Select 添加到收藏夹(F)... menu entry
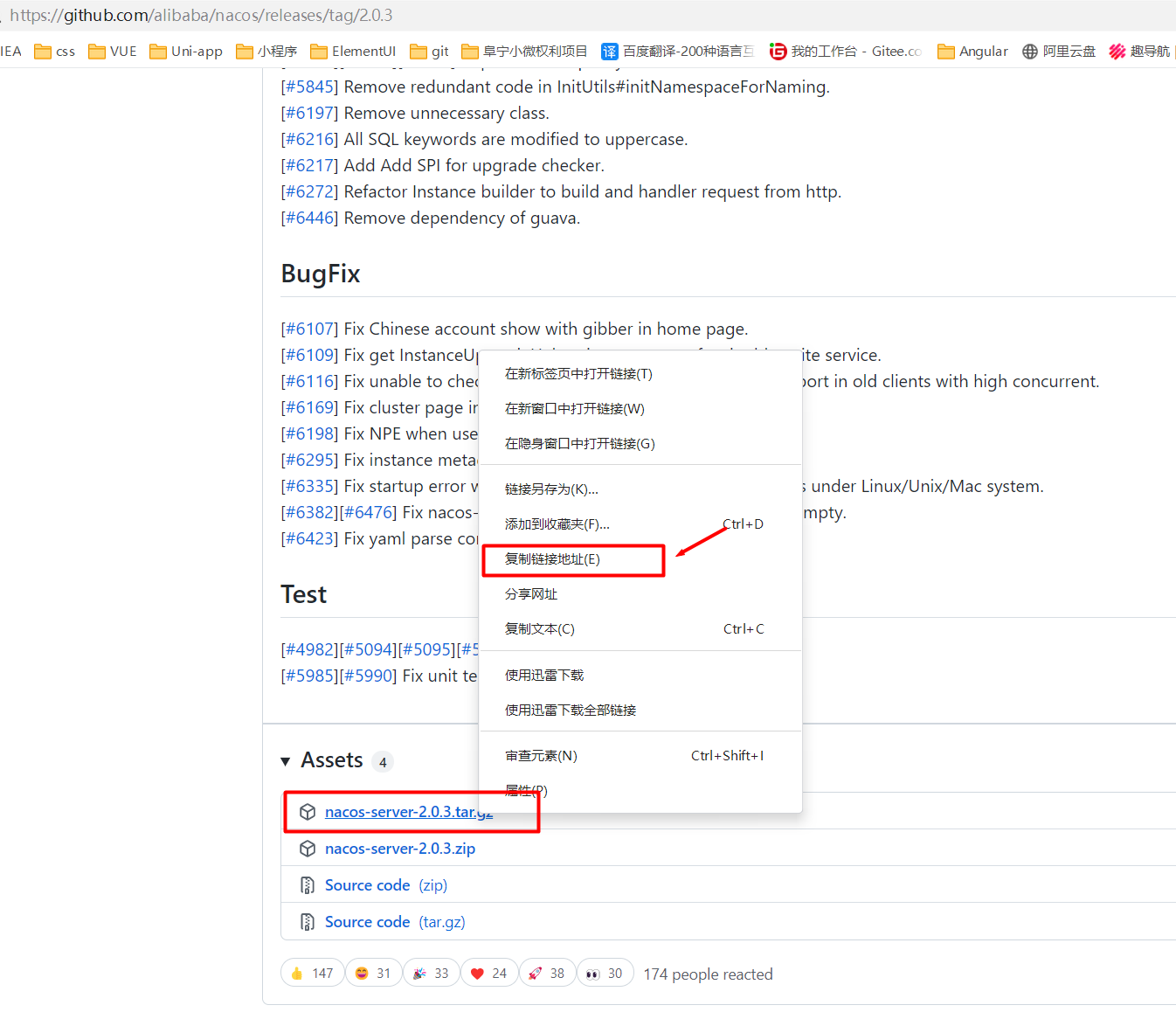Screen dimensions: 1176x1033 click(x=640, y=524)
